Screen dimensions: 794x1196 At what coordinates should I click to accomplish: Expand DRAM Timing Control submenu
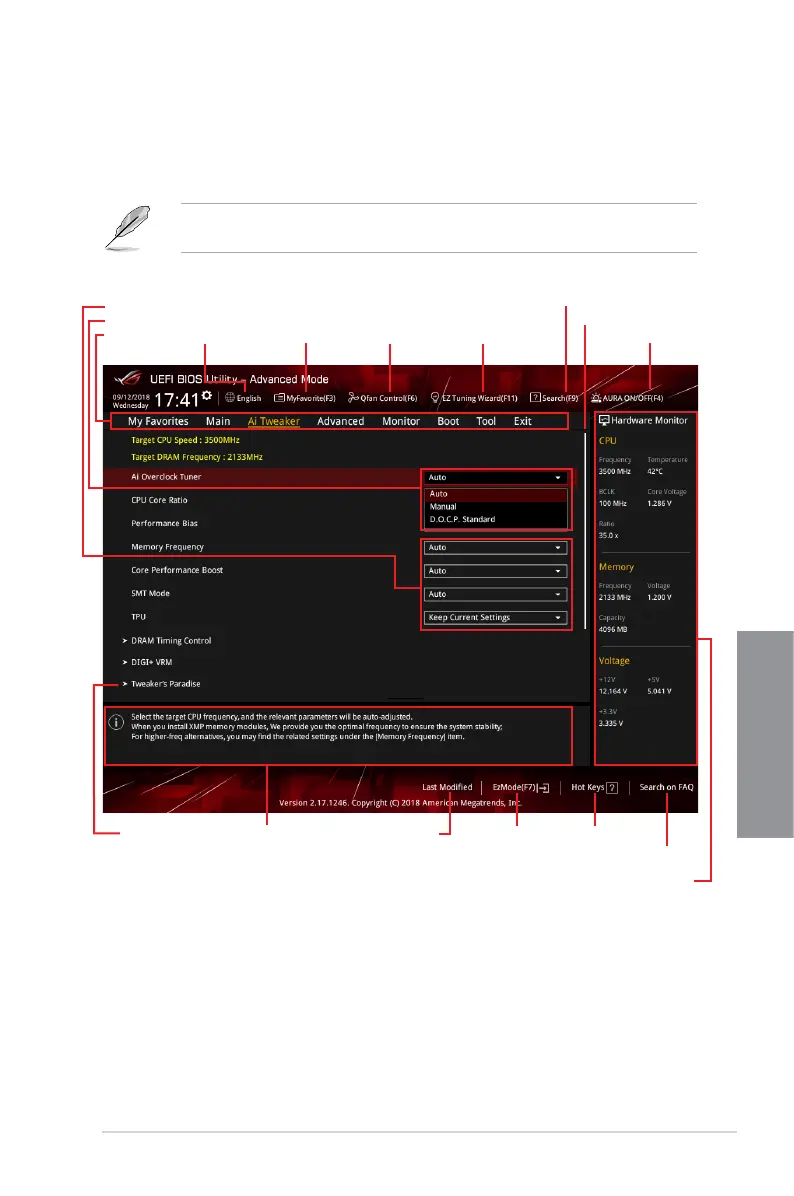click(167, 641)
